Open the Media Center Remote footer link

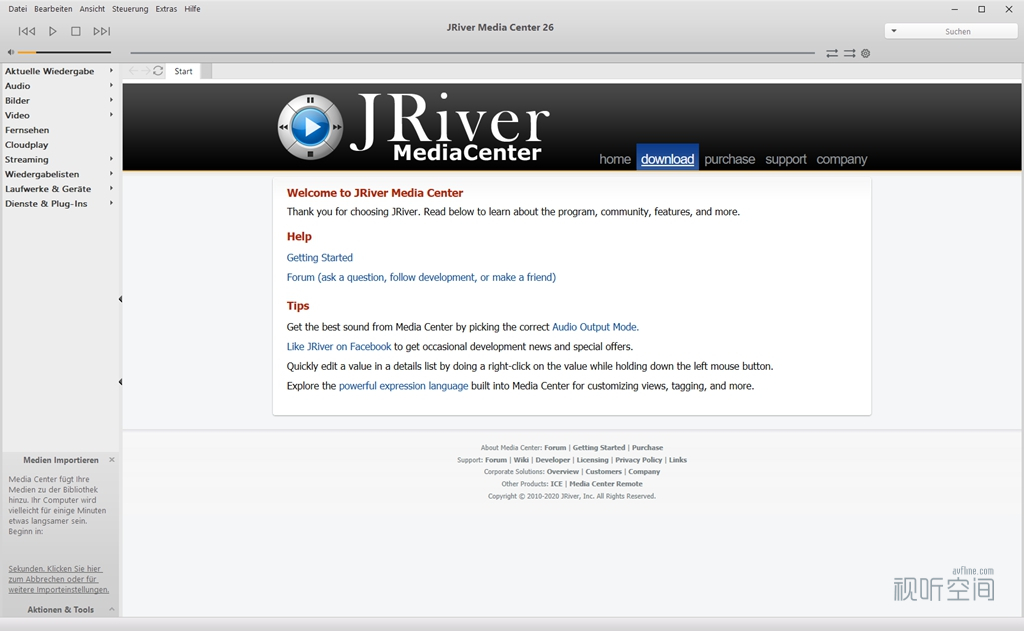[x=605, y=484]
